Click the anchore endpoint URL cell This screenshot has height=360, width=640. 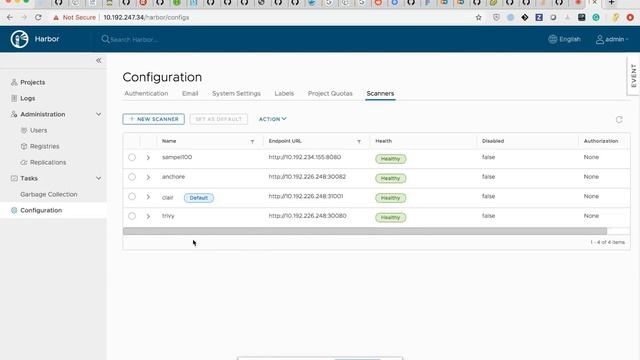(307, 177)
